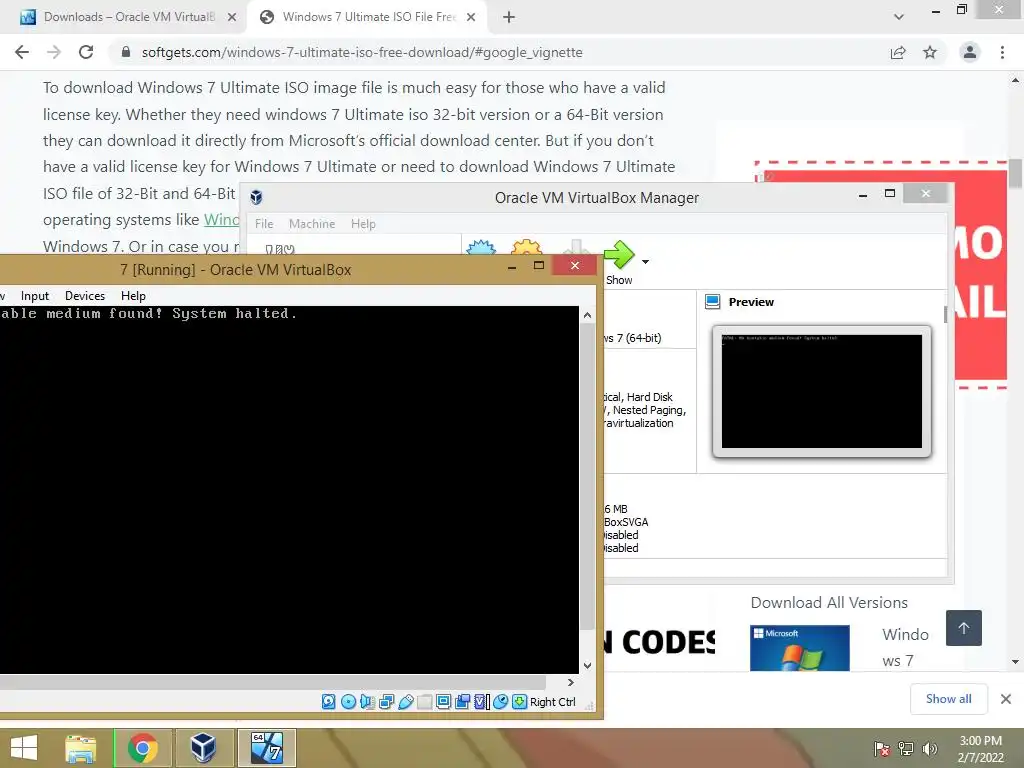Click the audio indicator in VM status bar
1024x768 pixels.
pyautogui.click(x=367, y=701)
